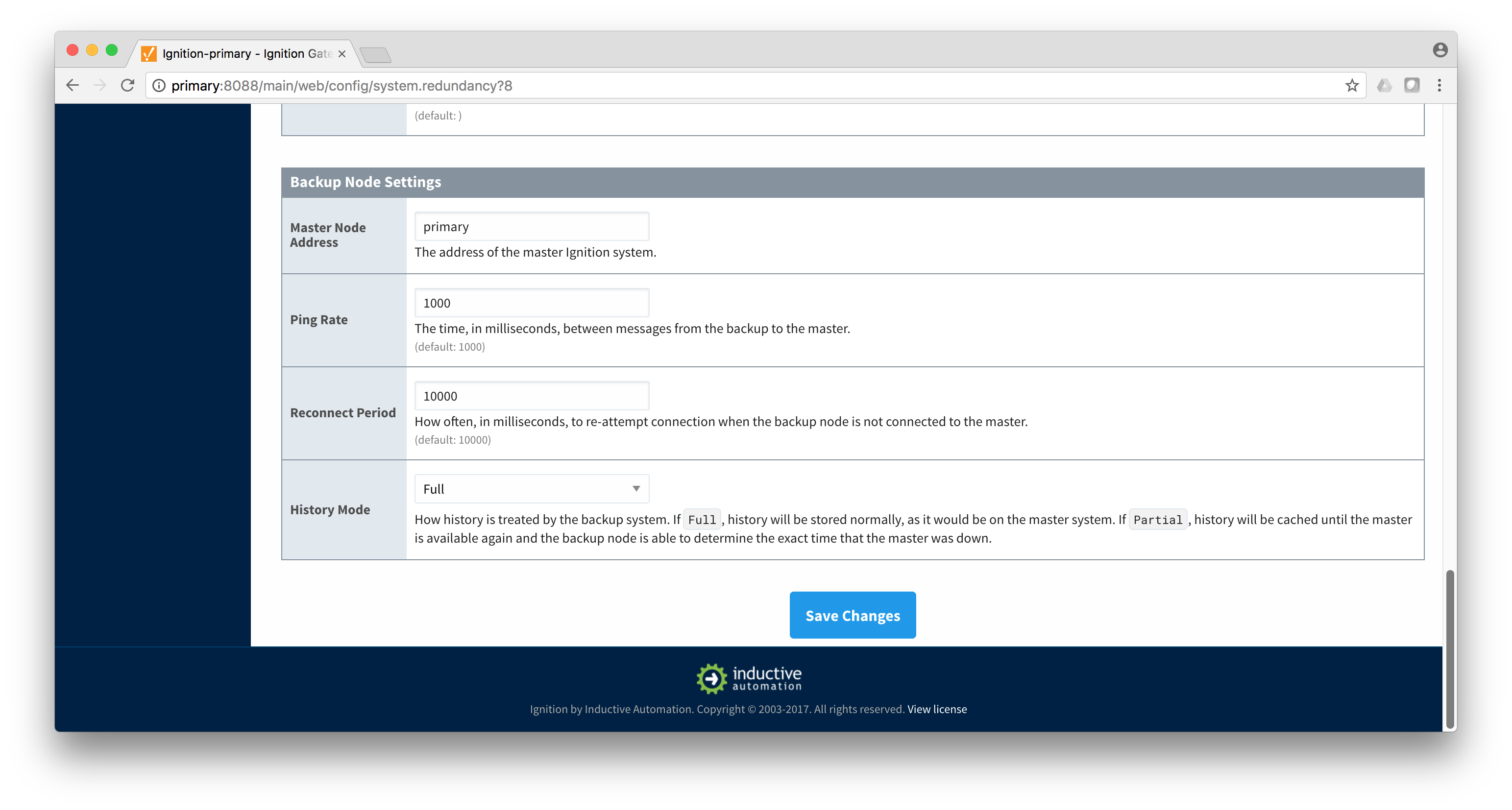Screen dimensions: 1512x810
Task: Open the Chrome three-dot menu
Action: click(1439, 86)
